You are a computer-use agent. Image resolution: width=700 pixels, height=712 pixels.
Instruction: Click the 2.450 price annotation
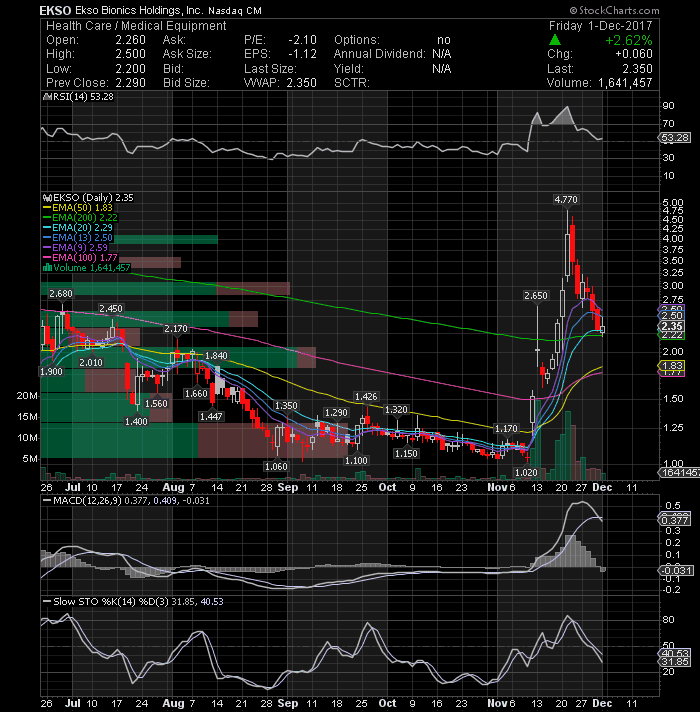[111, 309]
